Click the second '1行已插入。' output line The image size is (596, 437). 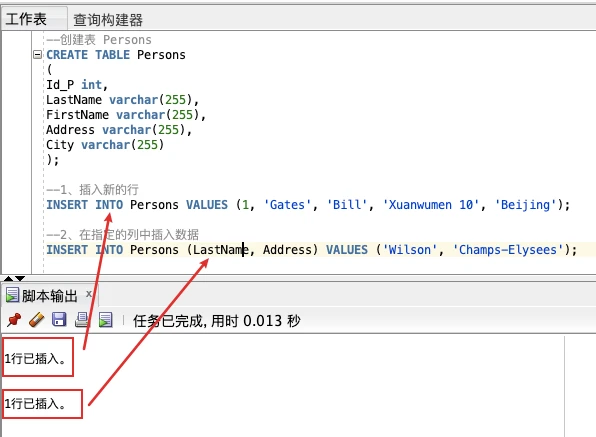(x=35, y=404)
